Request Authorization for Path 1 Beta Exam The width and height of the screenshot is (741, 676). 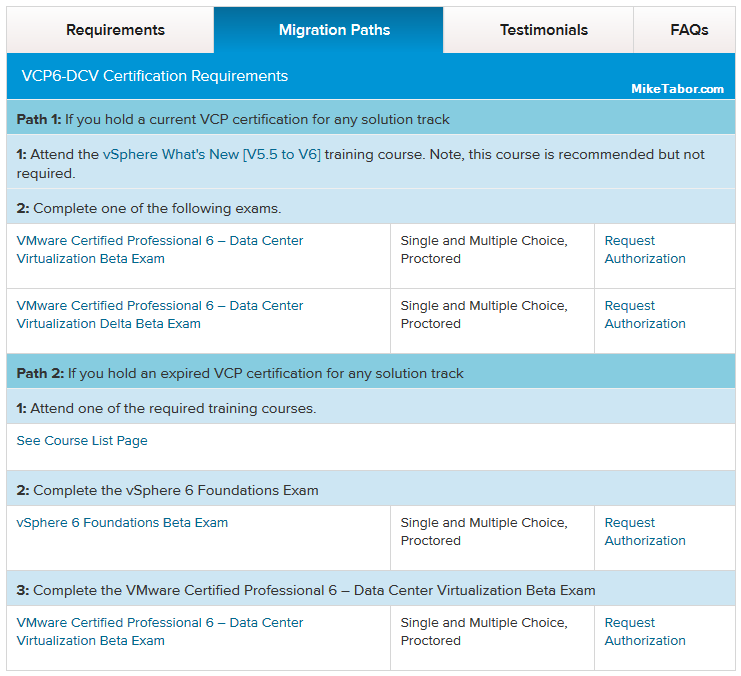coord(645,250)
